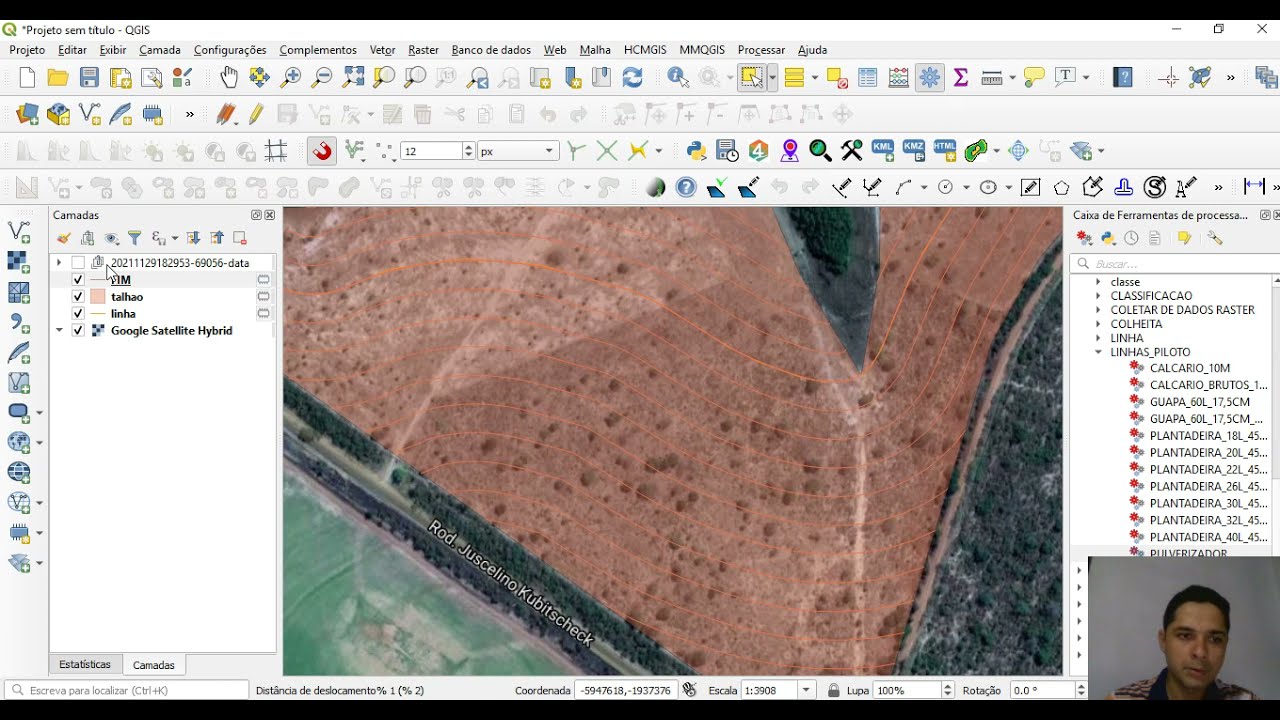Click the snapping tolerance value 12
This screenshot has width=1280, height=720.
[432, 151]
